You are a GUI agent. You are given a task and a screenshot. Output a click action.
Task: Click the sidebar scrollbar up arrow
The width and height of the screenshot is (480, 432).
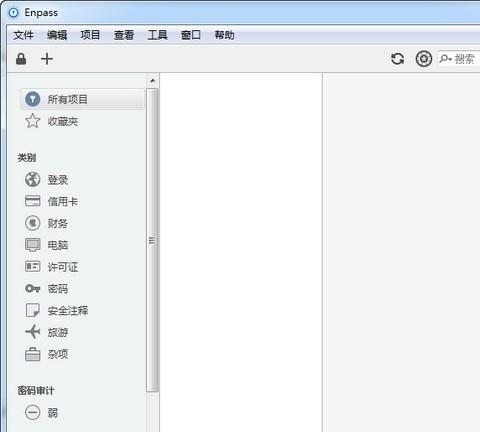point(152,81)
